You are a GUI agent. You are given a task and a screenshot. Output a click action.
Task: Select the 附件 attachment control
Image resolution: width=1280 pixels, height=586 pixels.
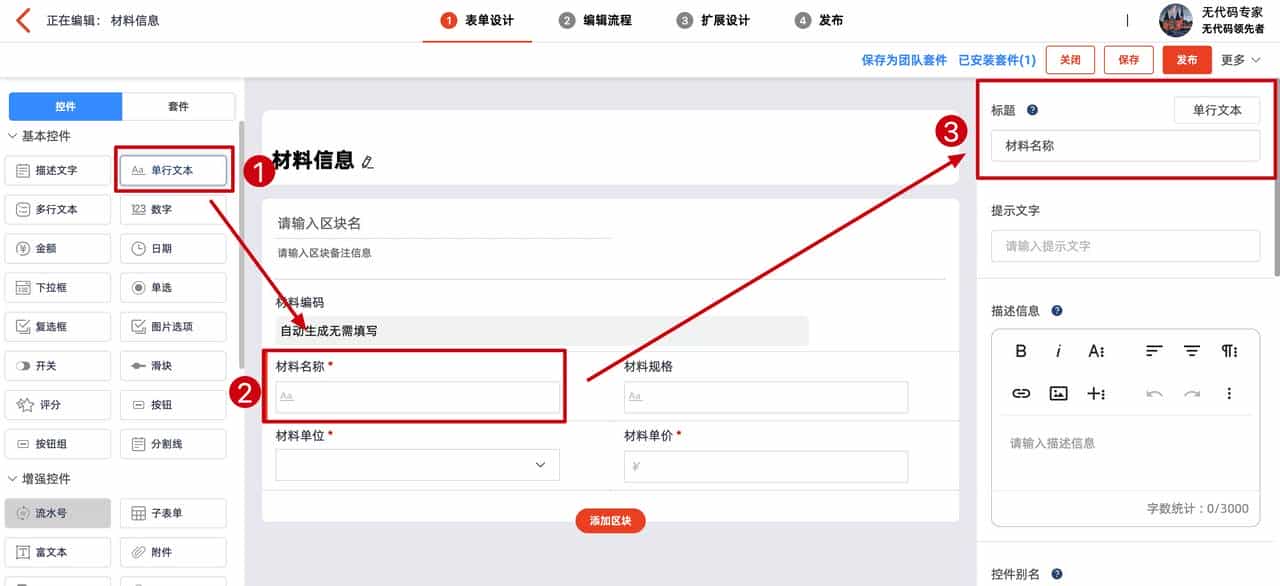[173, 552]
